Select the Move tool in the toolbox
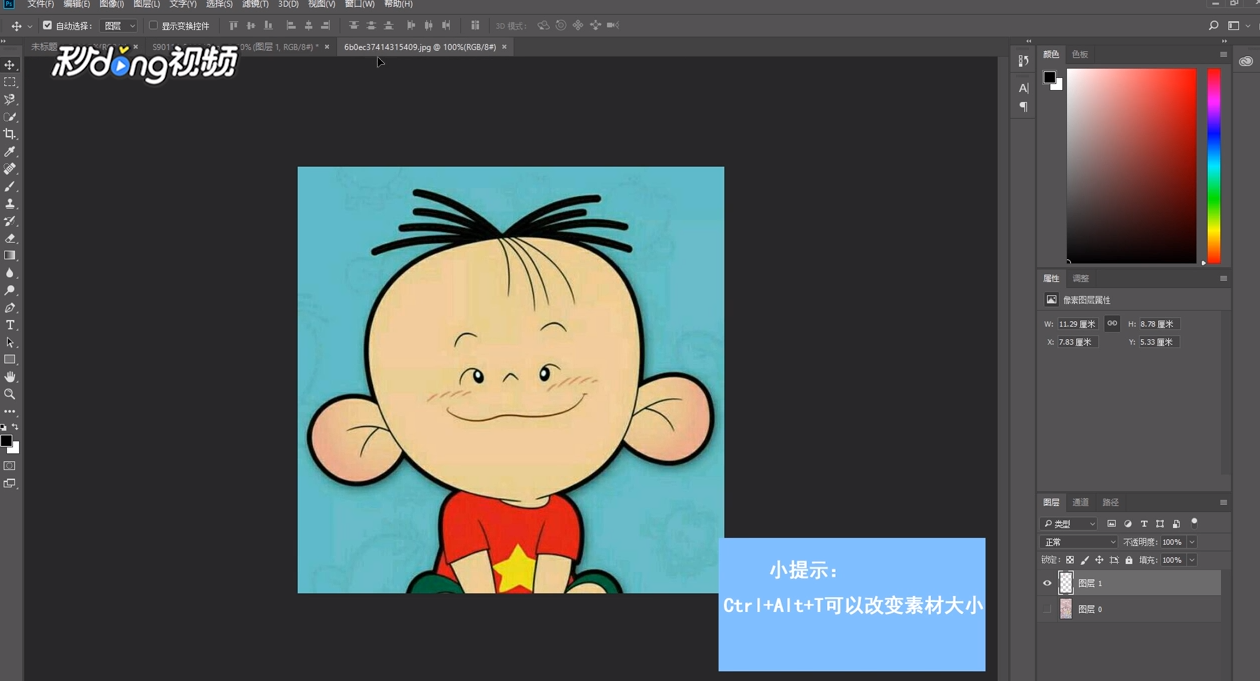Viewport: 1260px width, 681px height. click(x=10, y=65)
